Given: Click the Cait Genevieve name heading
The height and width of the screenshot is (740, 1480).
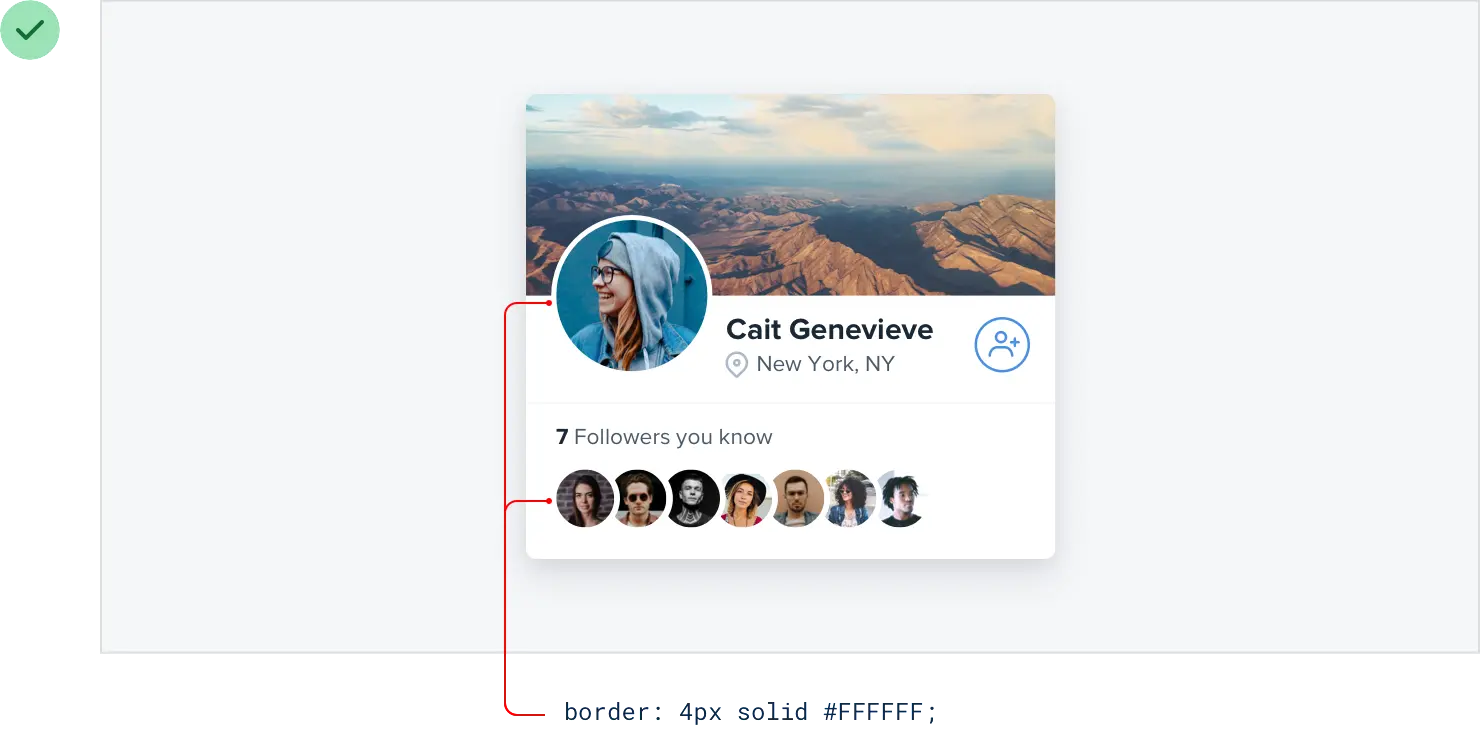Looking at the screenshot, I should 829,329.
